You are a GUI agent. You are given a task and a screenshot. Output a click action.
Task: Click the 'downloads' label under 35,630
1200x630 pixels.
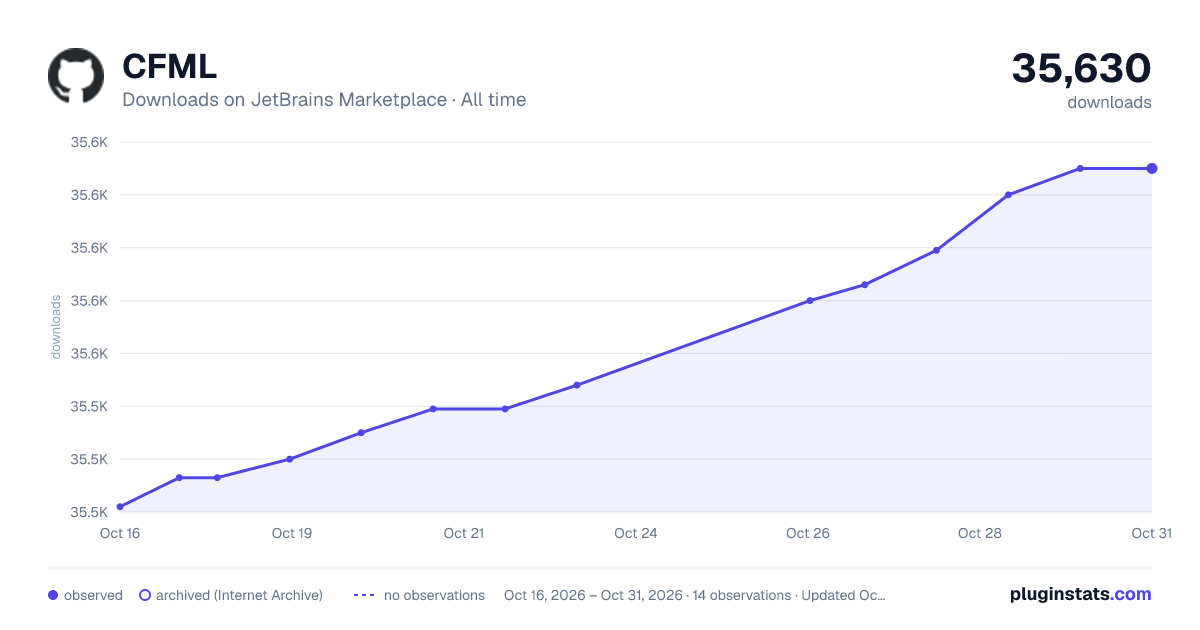click(x=1109, y=102)
